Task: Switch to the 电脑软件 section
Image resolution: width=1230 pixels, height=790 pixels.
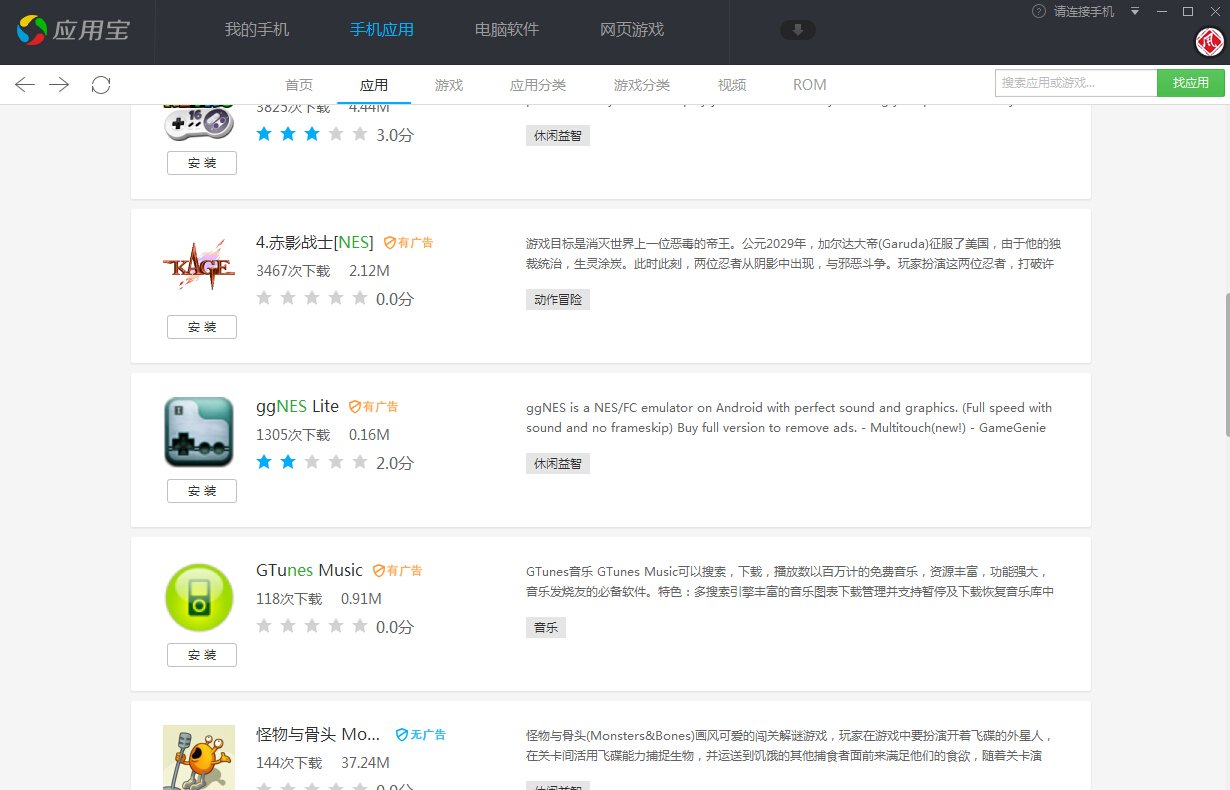Action: click(x=506, y=30)
